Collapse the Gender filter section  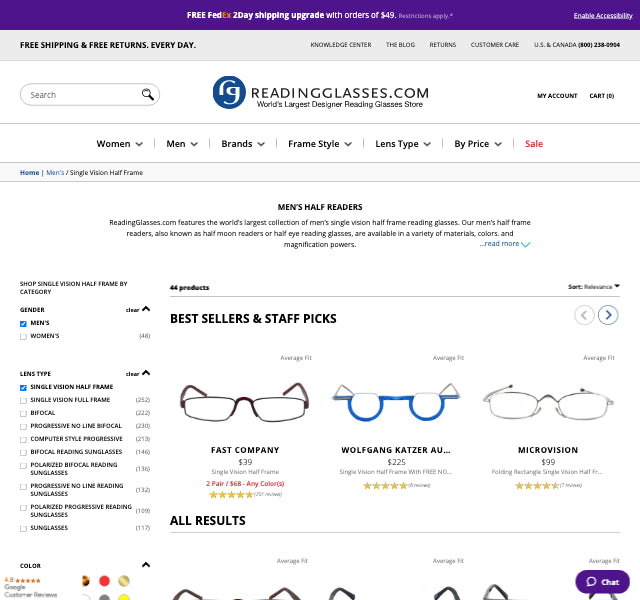coord(146,309)
